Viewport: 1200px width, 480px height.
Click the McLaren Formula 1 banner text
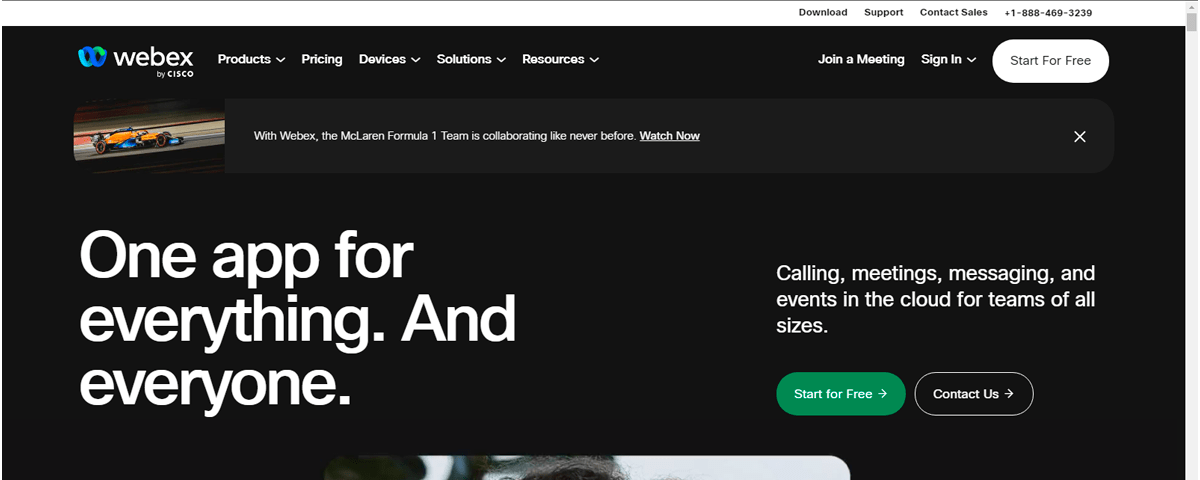coord(444,136)
